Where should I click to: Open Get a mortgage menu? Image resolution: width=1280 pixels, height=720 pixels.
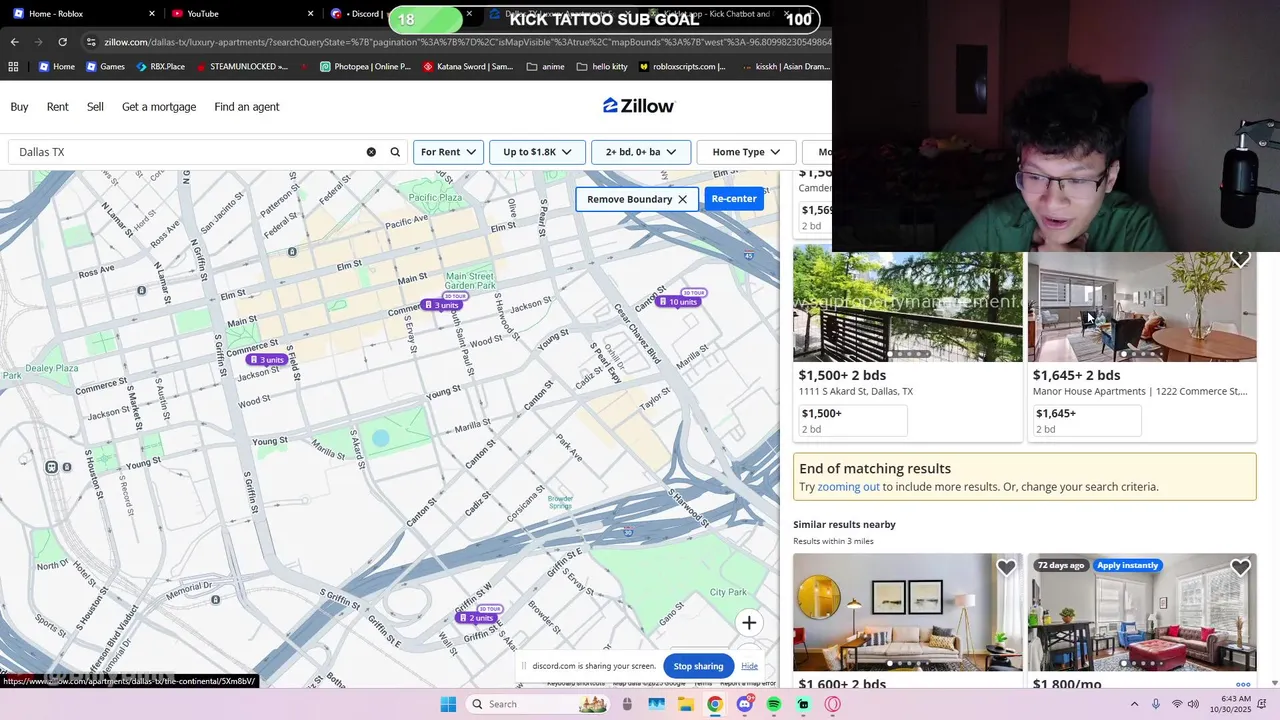click(159, 107)
